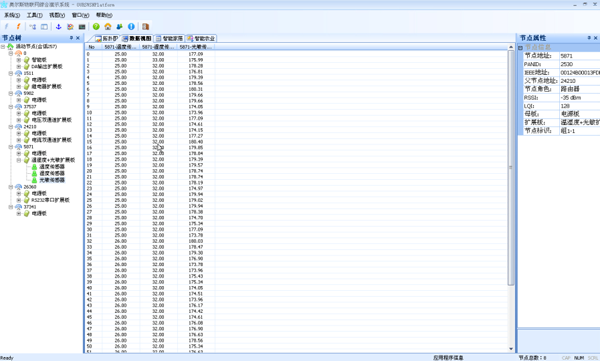
Task: Open the green question mark help icon
Action: [x=96, y=26]
